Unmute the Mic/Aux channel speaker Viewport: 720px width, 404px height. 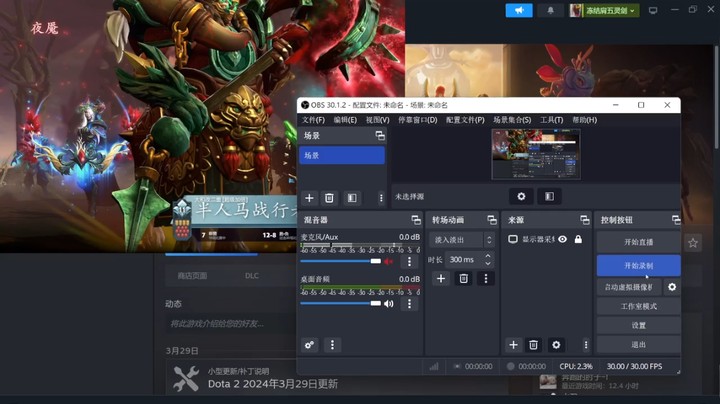(389, 261)
